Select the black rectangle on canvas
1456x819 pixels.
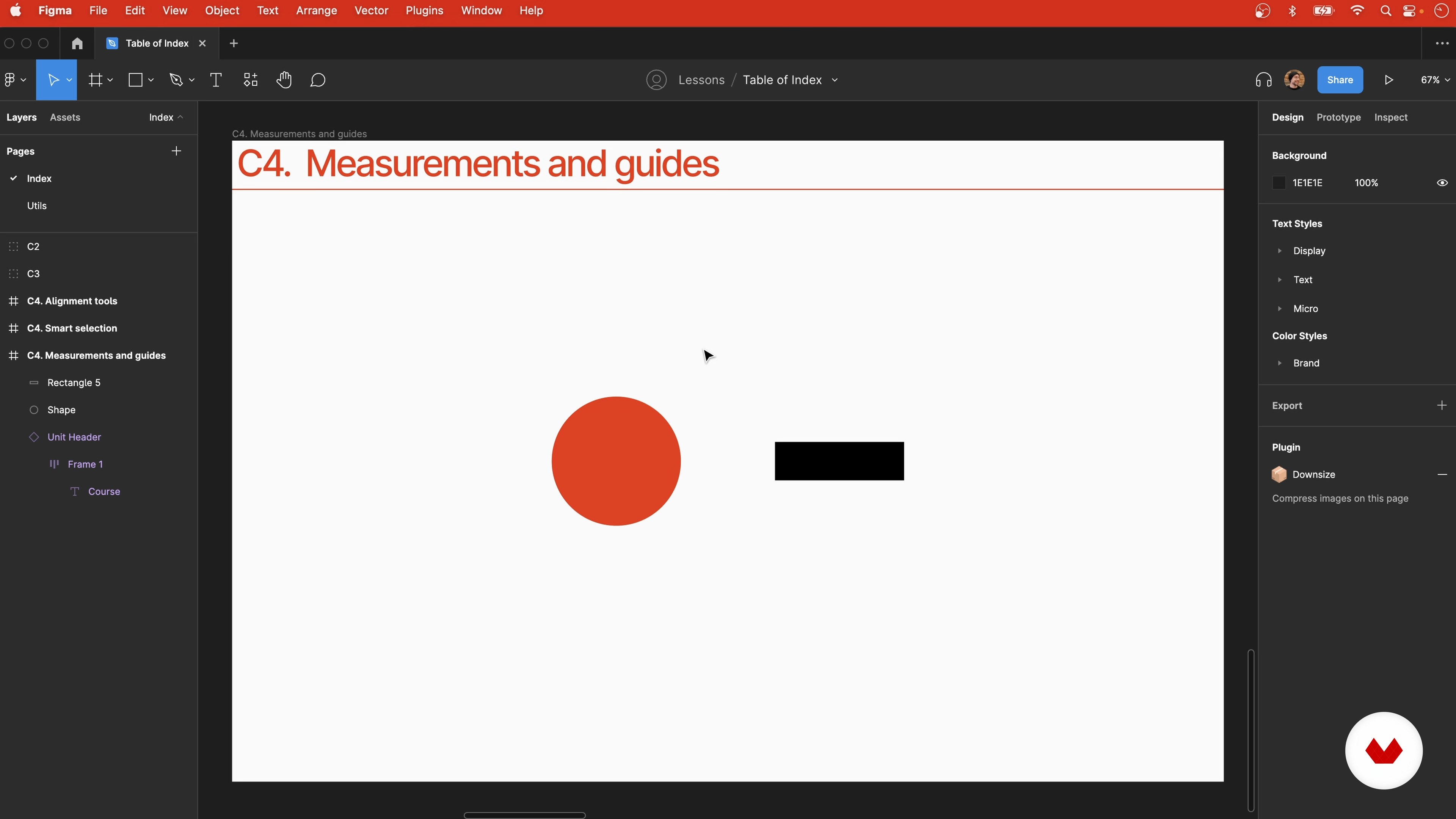click(839, 461)
